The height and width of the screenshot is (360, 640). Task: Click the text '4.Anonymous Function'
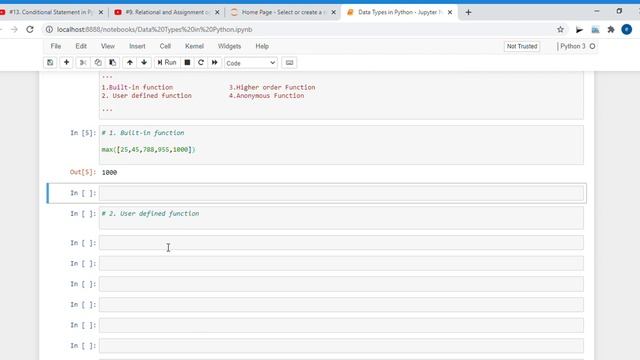click(x=266, y=96)
